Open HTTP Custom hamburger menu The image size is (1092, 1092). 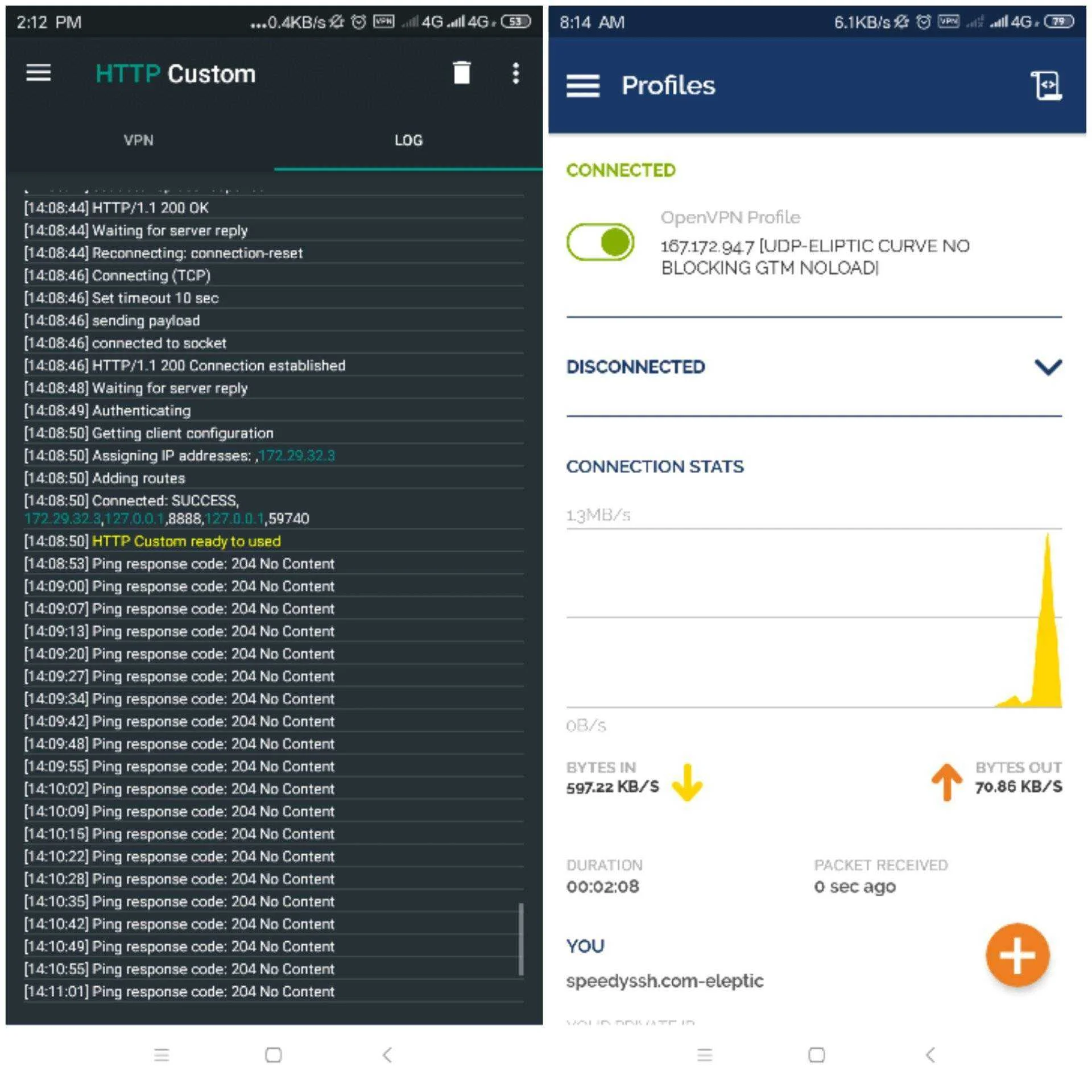click(x=39, y=73)
